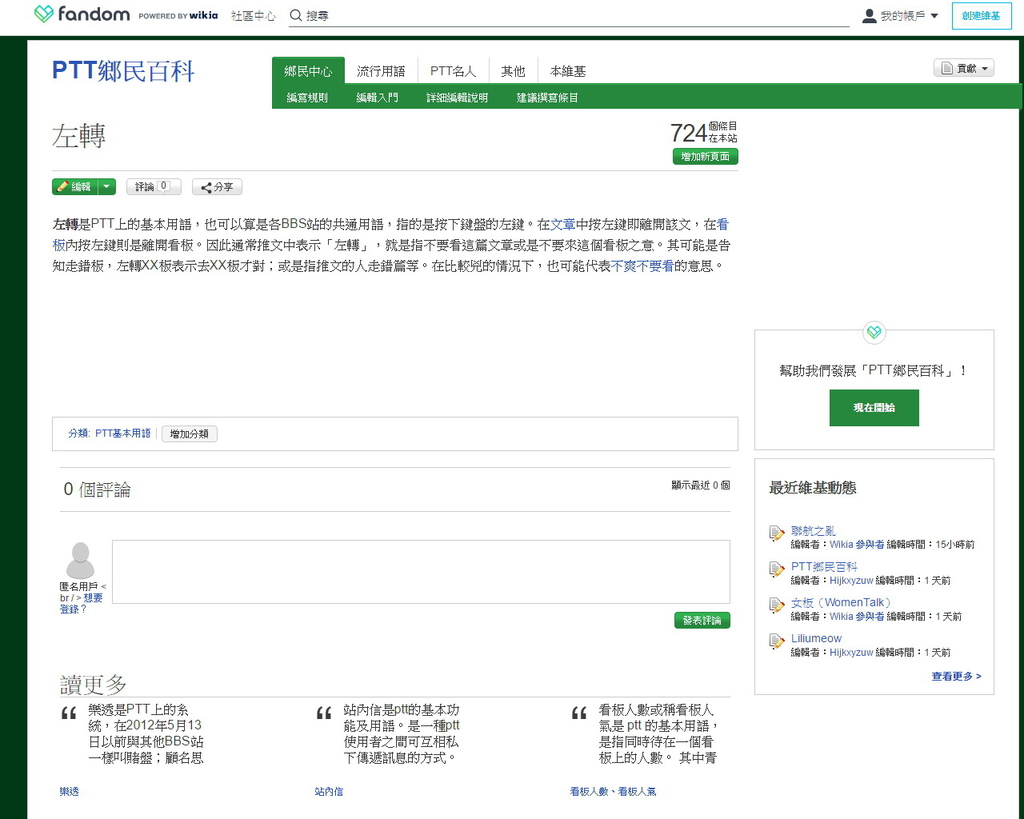This screenshot has width=1024, height=819.
Task: Open the PTT基本用語 category link
Action: tap(123, 433)
